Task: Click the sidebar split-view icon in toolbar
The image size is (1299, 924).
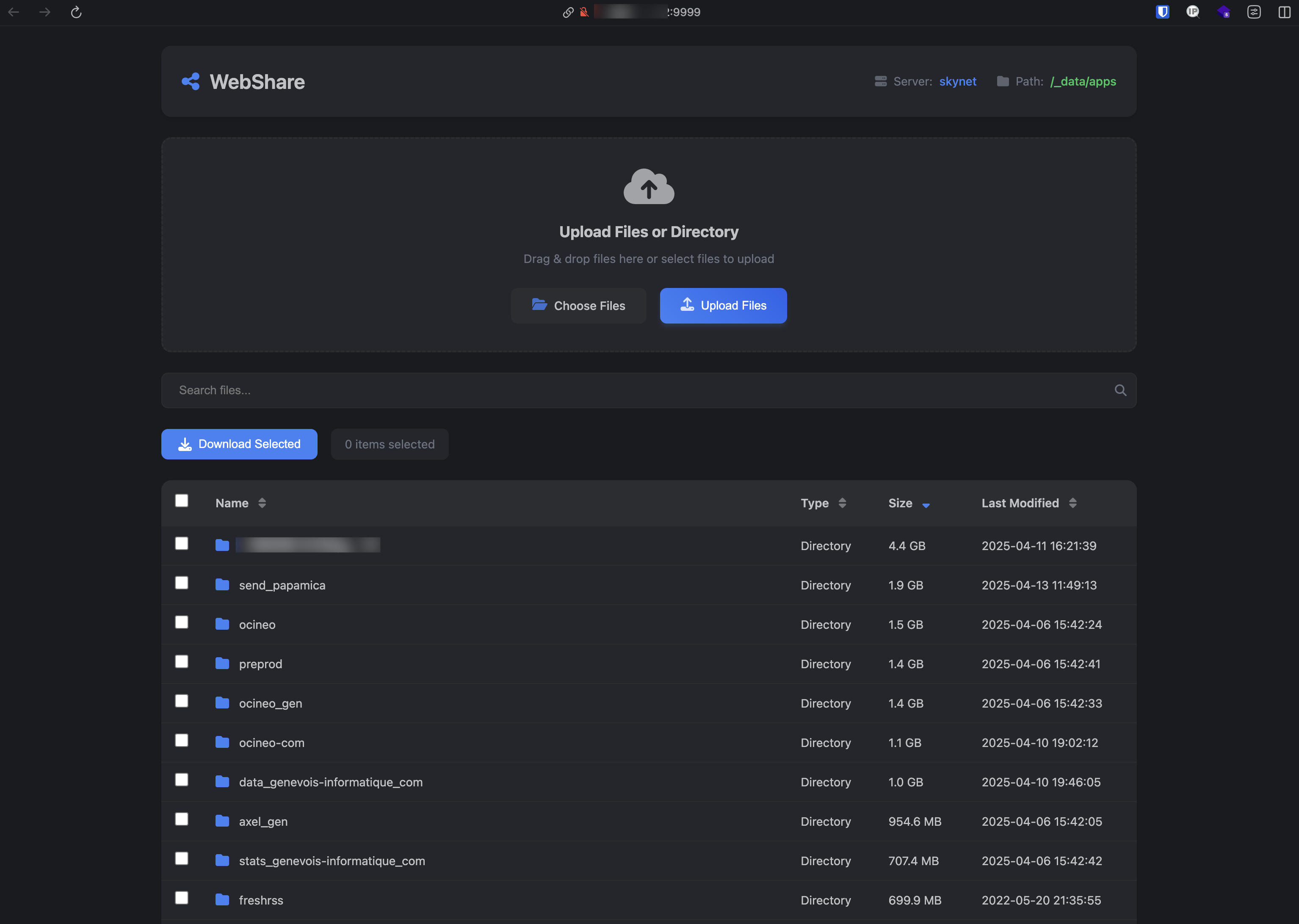Action: pyautogui.click(x=1284, y=12)
